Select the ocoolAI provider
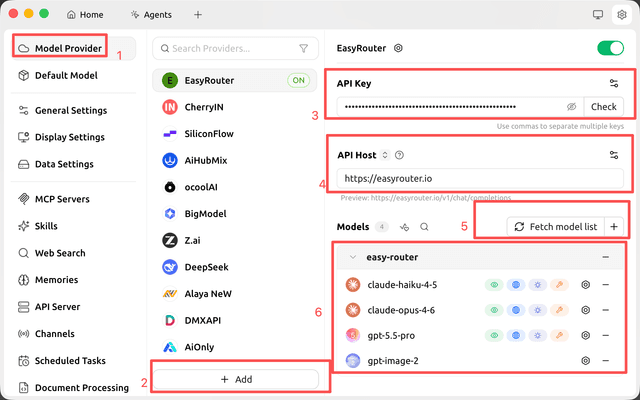Image resolution: width=640 pixels, height=400 pixels. tap(235, 187)
